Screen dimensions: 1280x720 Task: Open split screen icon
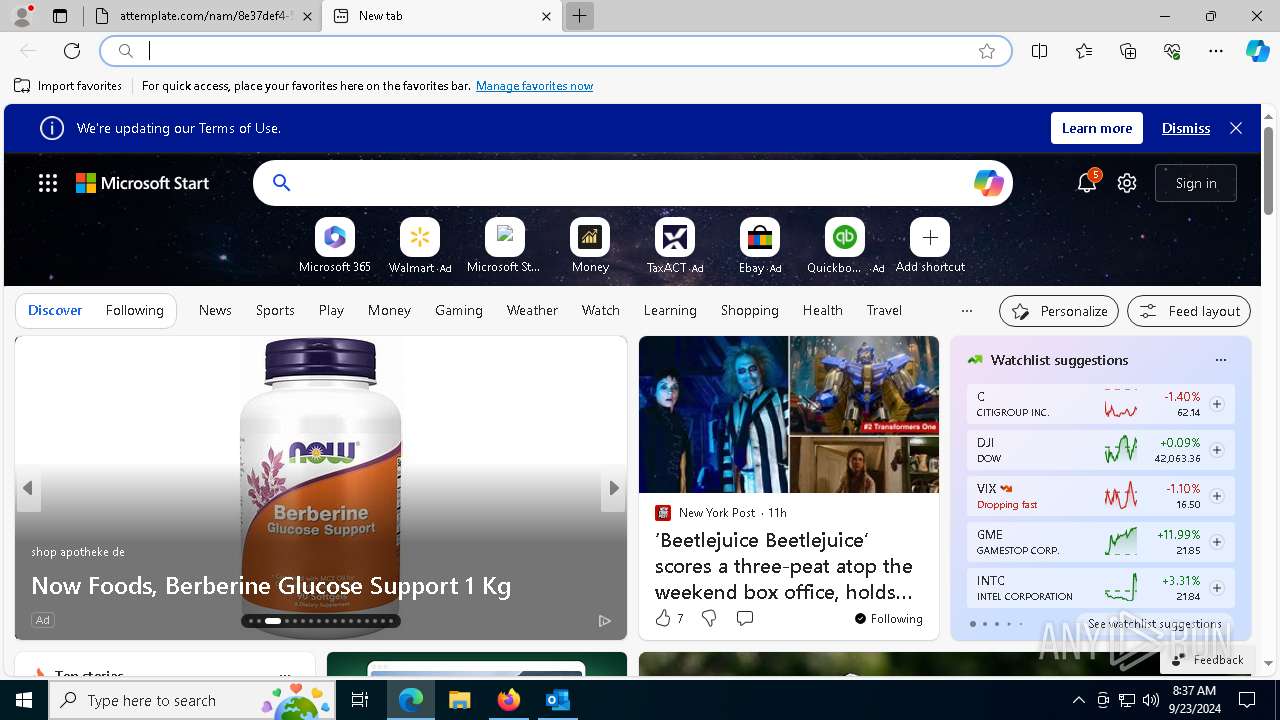click(1040, 51)
